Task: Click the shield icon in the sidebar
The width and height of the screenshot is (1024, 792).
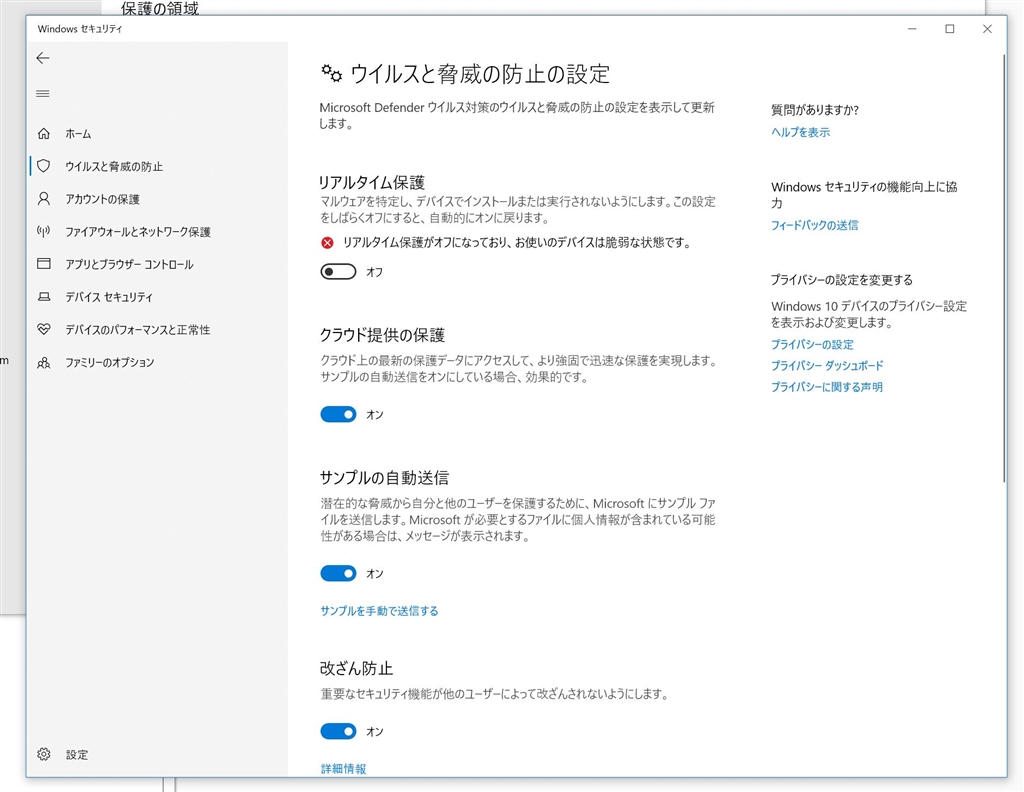Action: [x=44, y=166]
